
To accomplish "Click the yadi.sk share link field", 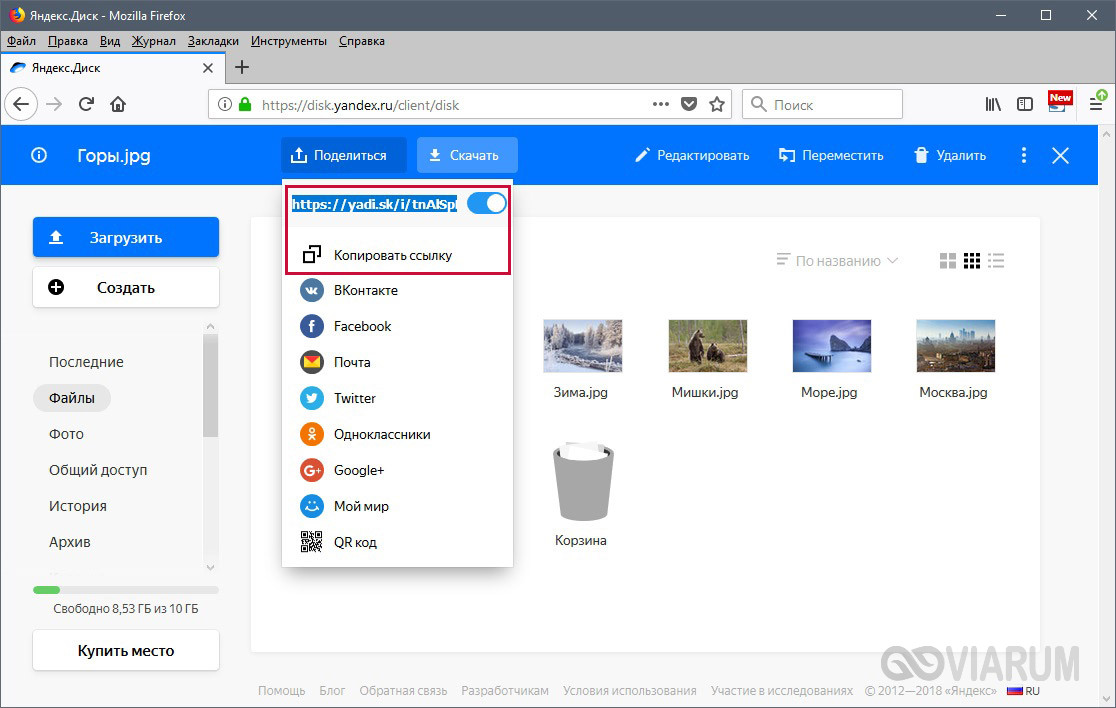I will click(374, 204).
